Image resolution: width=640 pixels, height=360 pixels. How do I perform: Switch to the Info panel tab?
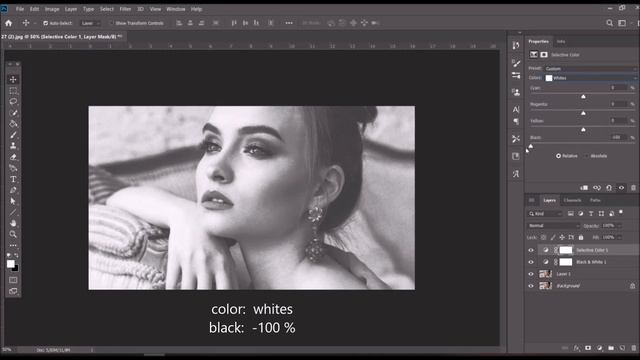coord(561,41)
